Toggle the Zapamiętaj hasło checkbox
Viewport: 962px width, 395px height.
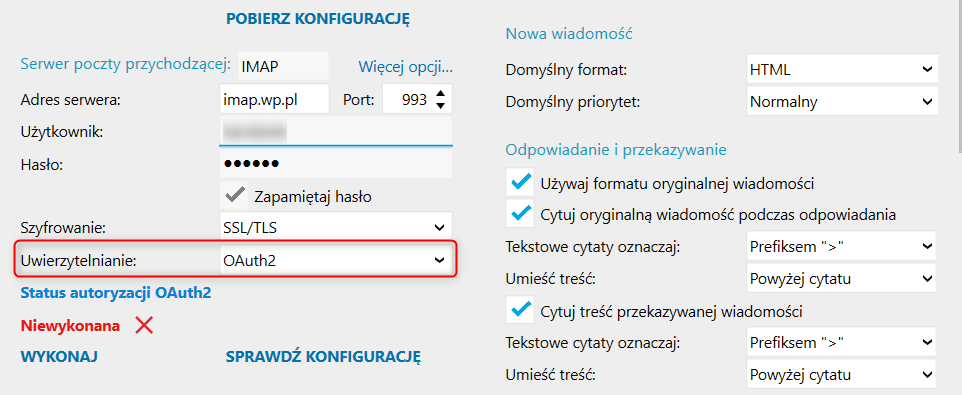(x=233, y=196)
